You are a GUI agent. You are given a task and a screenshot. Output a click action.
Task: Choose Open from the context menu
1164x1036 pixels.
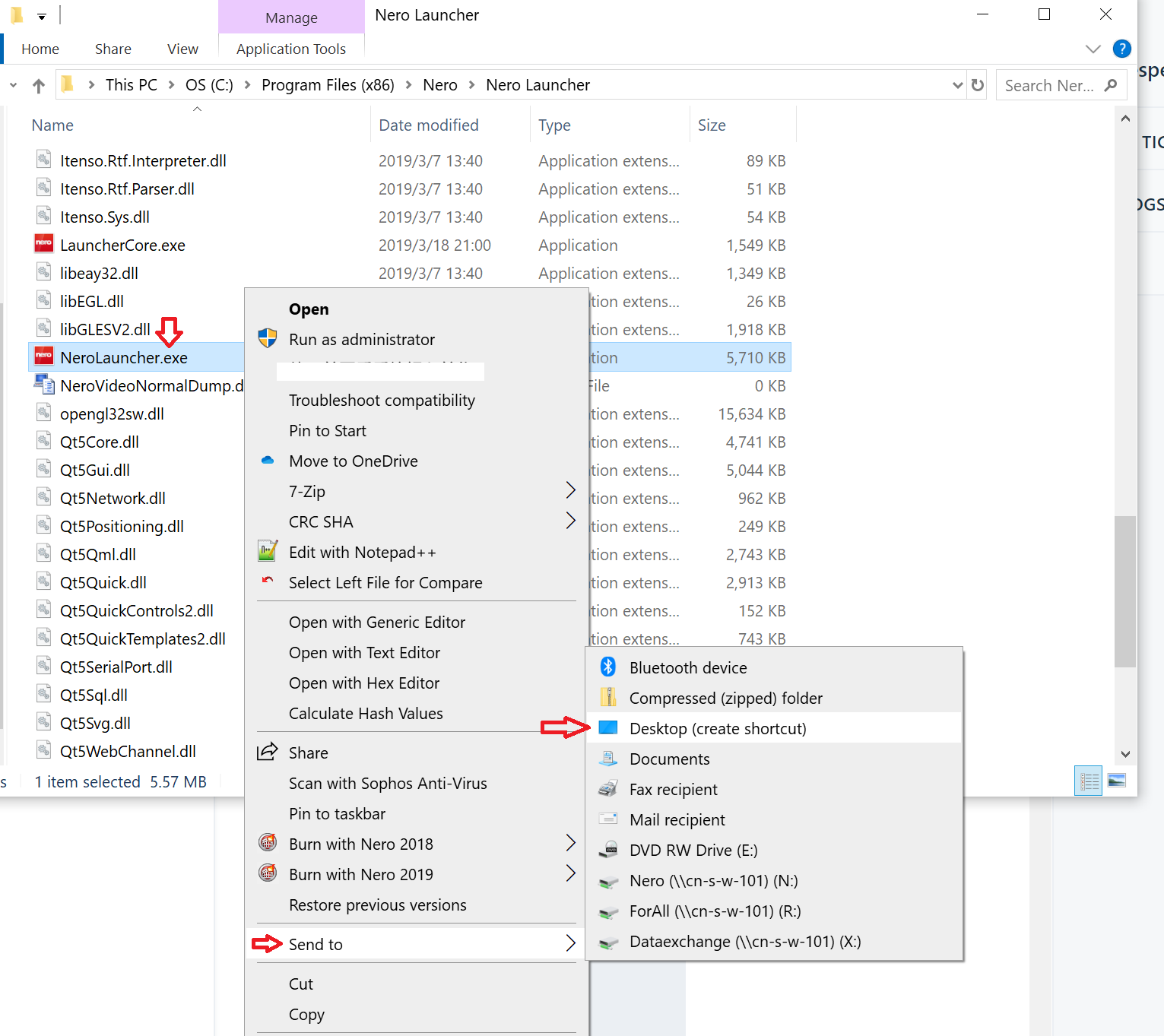pyautogui.click(x=309, y=309)
